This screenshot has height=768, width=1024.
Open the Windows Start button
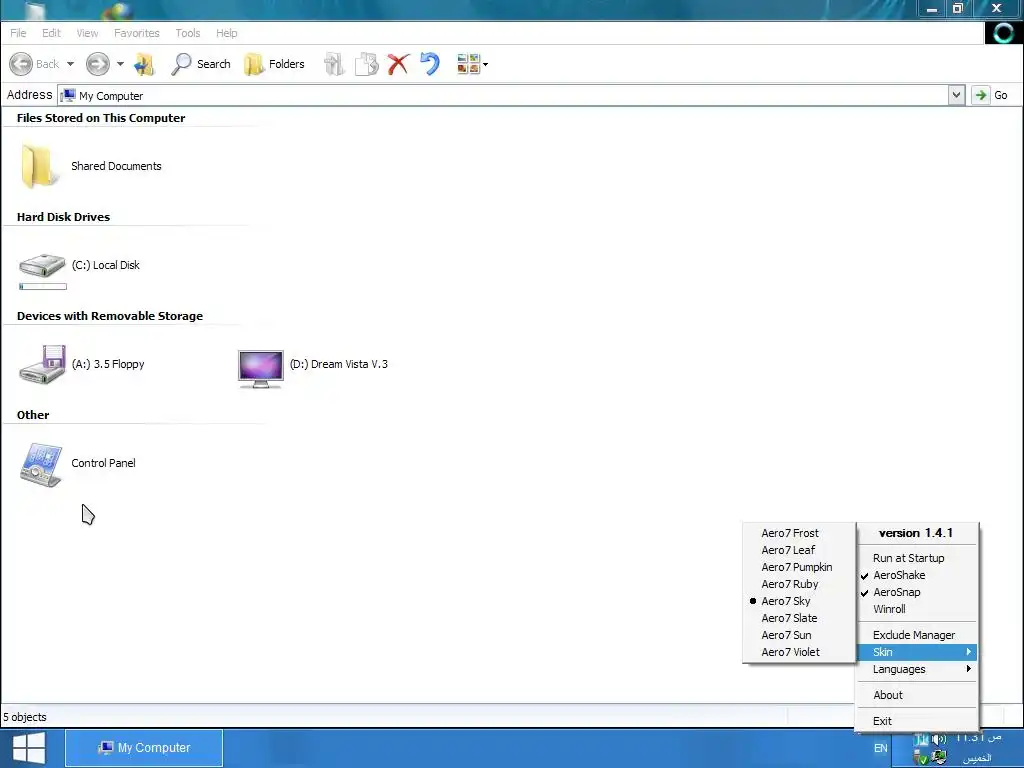[29, 748]
